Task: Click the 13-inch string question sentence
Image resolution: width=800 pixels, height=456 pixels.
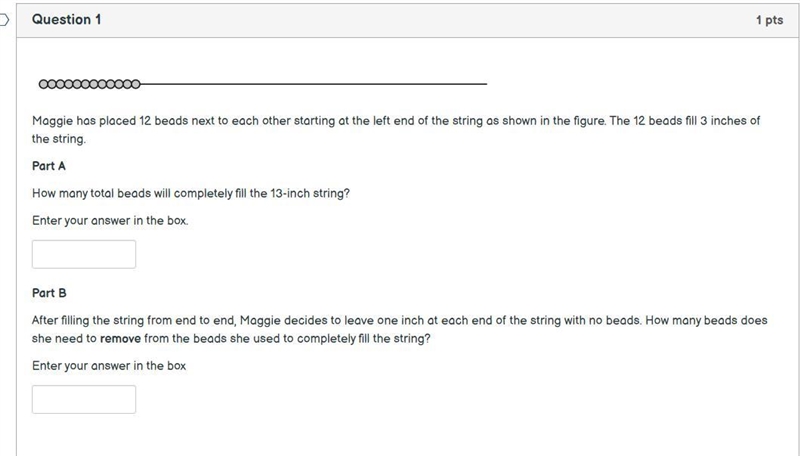Action: [x=191, y=193]
